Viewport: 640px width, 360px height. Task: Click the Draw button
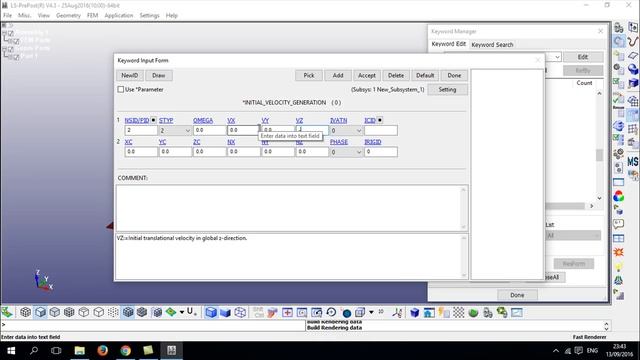tap(158, 75)
